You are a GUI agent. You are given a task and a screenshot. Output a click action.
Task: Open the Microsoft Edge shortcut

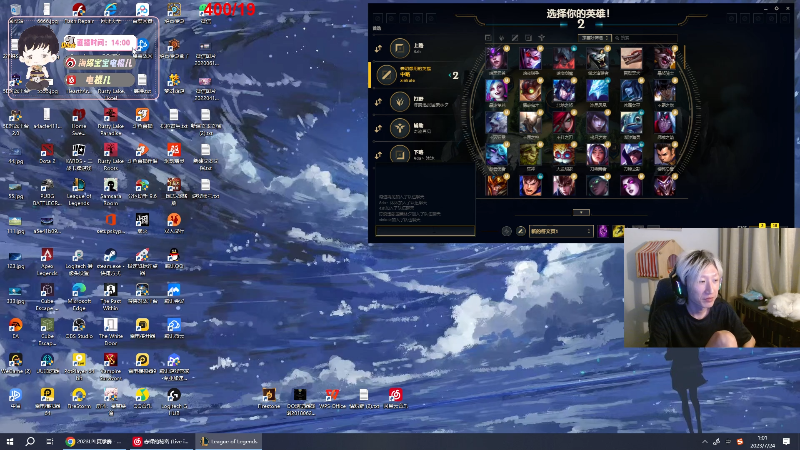(x=79, y=297)
